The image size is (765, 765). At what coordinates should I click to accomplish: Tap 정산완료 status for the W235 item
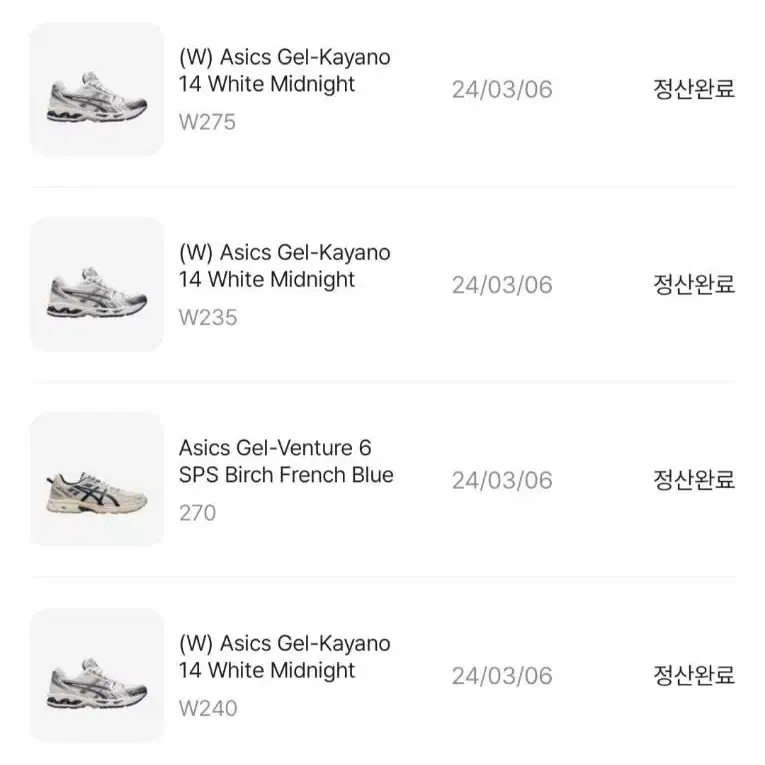click(694, 285)
